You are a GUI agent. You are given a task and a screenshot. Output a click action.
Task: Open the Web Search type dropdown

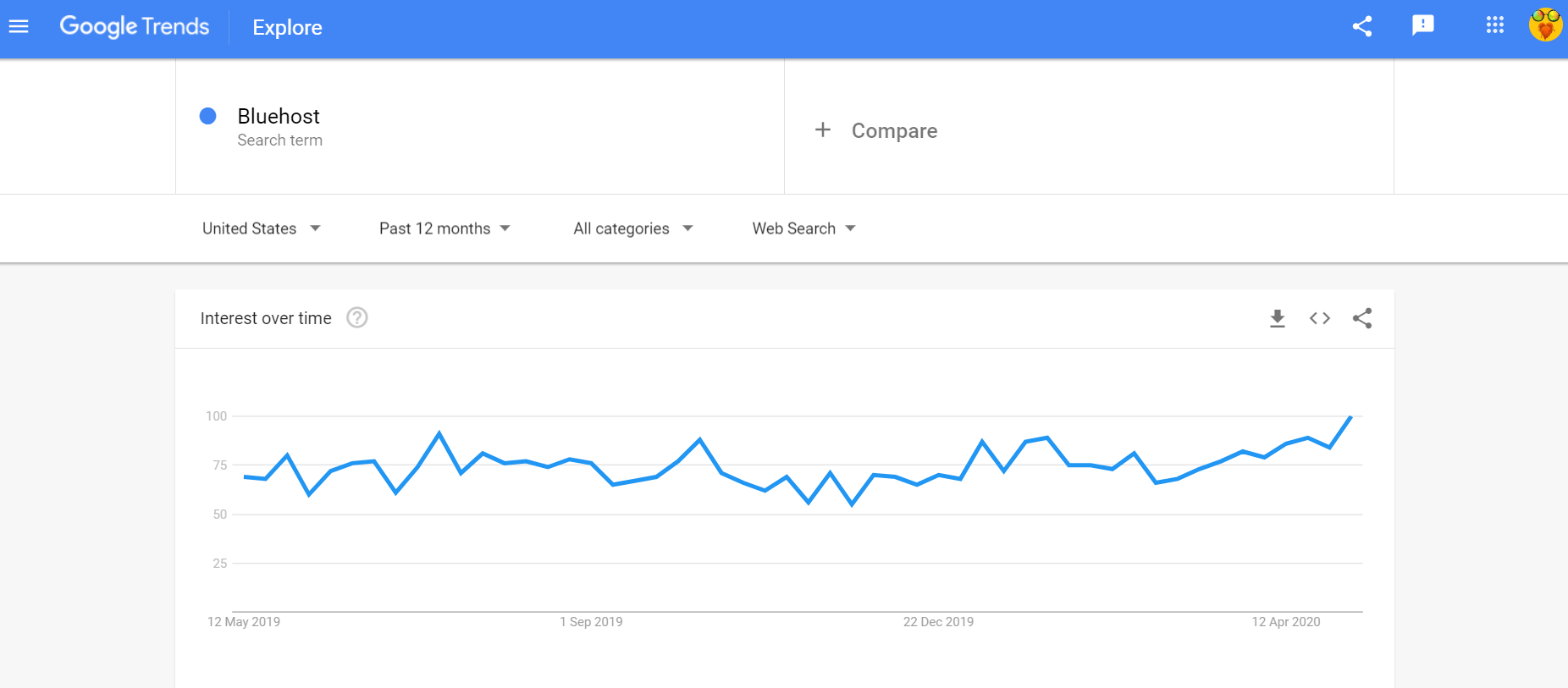804,228
